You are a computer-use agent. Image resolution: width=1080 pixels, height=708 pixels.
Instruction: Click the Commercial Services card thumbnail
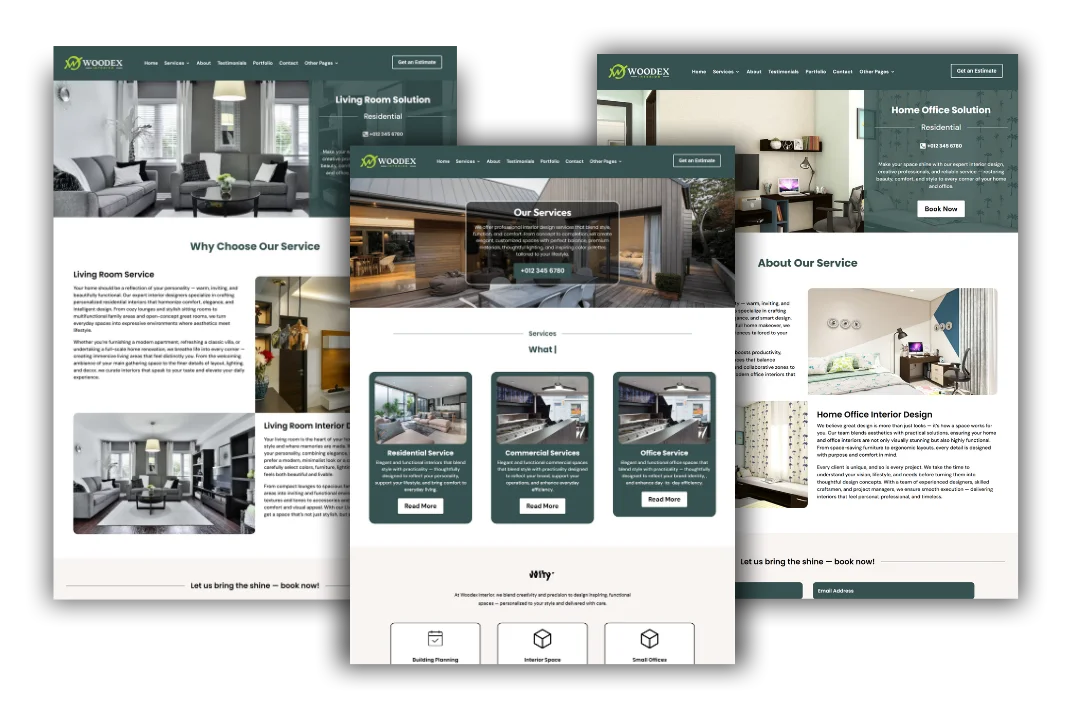click(542, 410)
